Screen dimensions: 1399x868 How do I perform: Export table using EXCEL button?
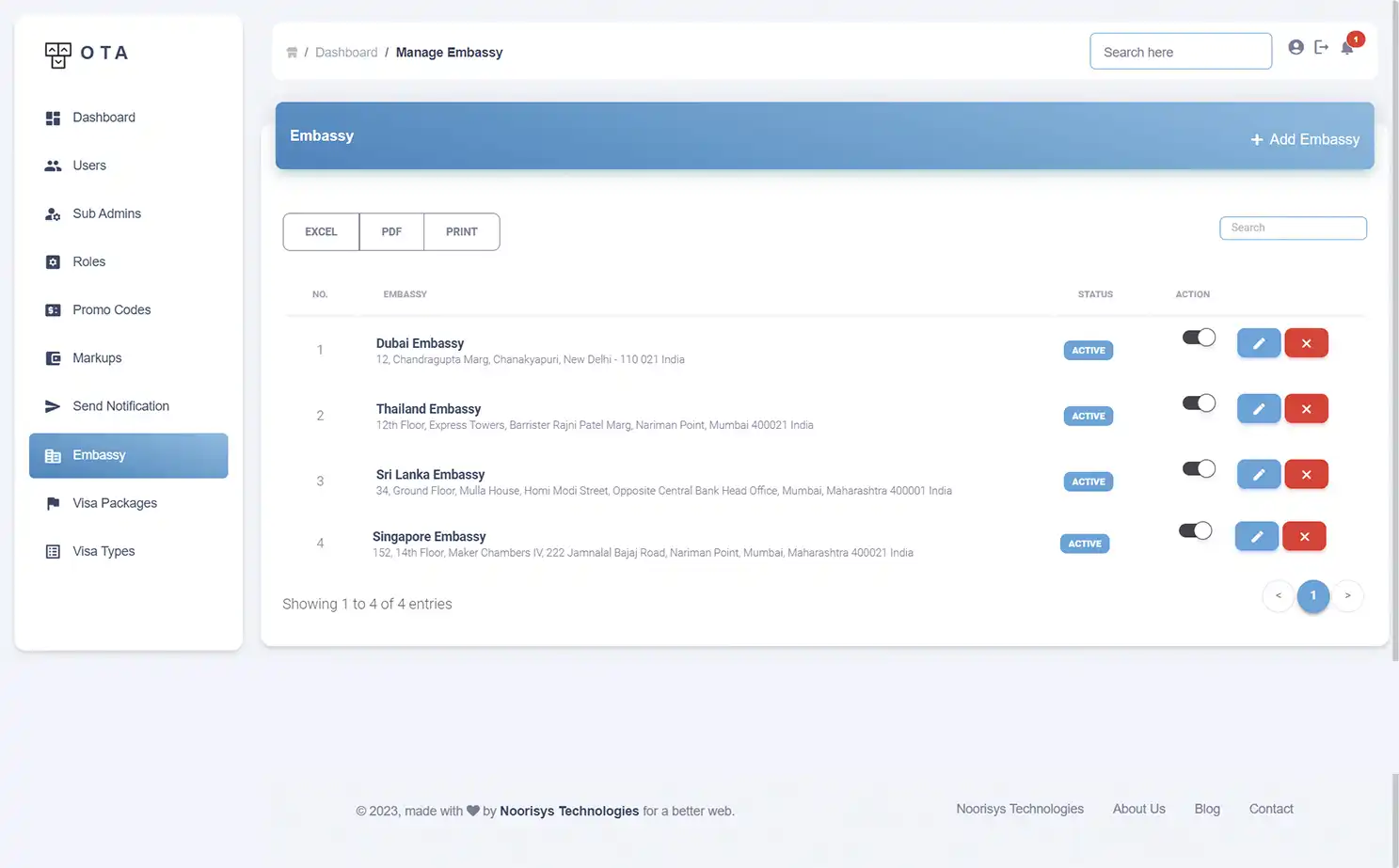tap(321, 232)
